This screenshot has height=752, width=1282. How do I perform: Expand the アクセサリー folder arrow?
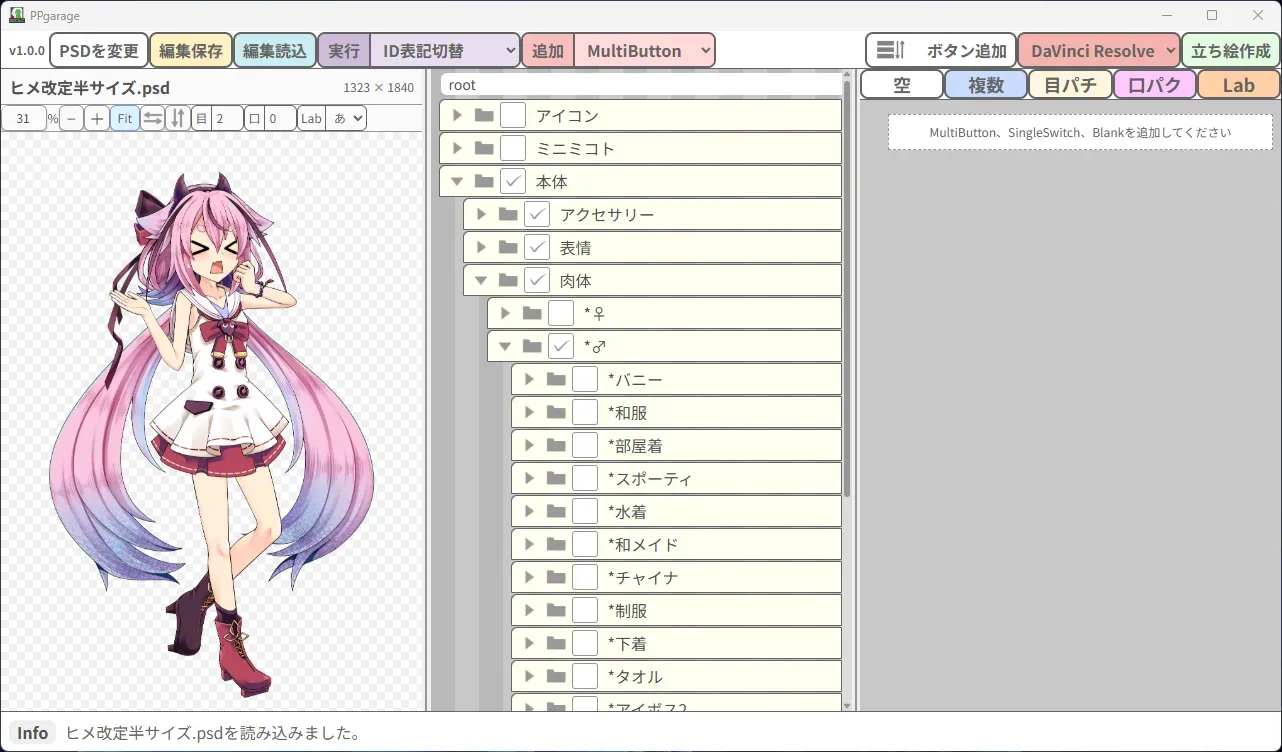[x=481, y=214]
